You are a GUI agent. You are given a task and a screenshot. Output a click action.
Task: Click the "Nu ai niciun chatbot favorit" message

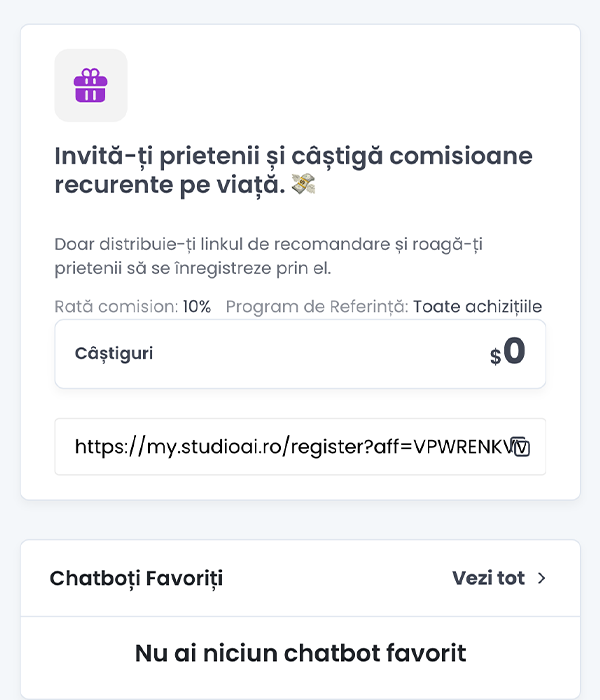300,654
